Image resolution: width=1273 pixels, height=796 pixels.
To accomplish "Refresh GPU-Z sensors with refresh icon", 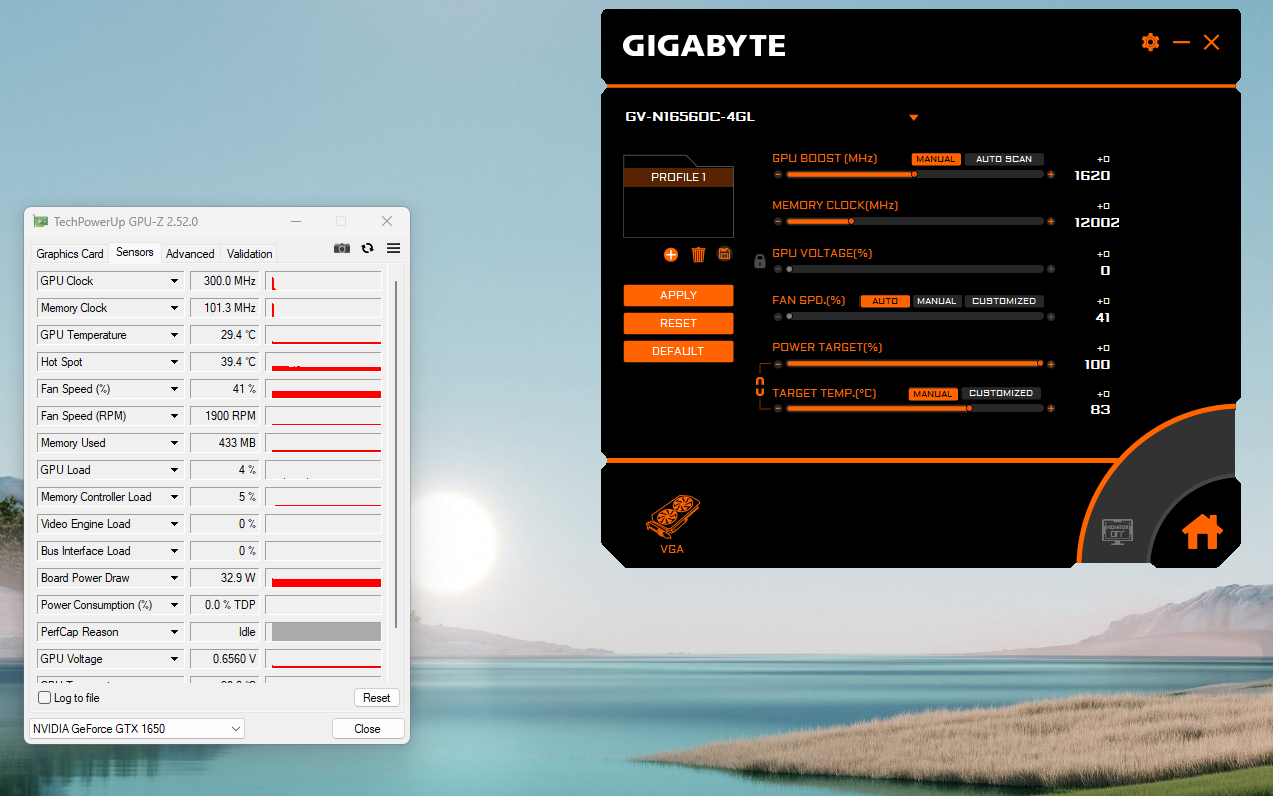I will click(368, 248).
